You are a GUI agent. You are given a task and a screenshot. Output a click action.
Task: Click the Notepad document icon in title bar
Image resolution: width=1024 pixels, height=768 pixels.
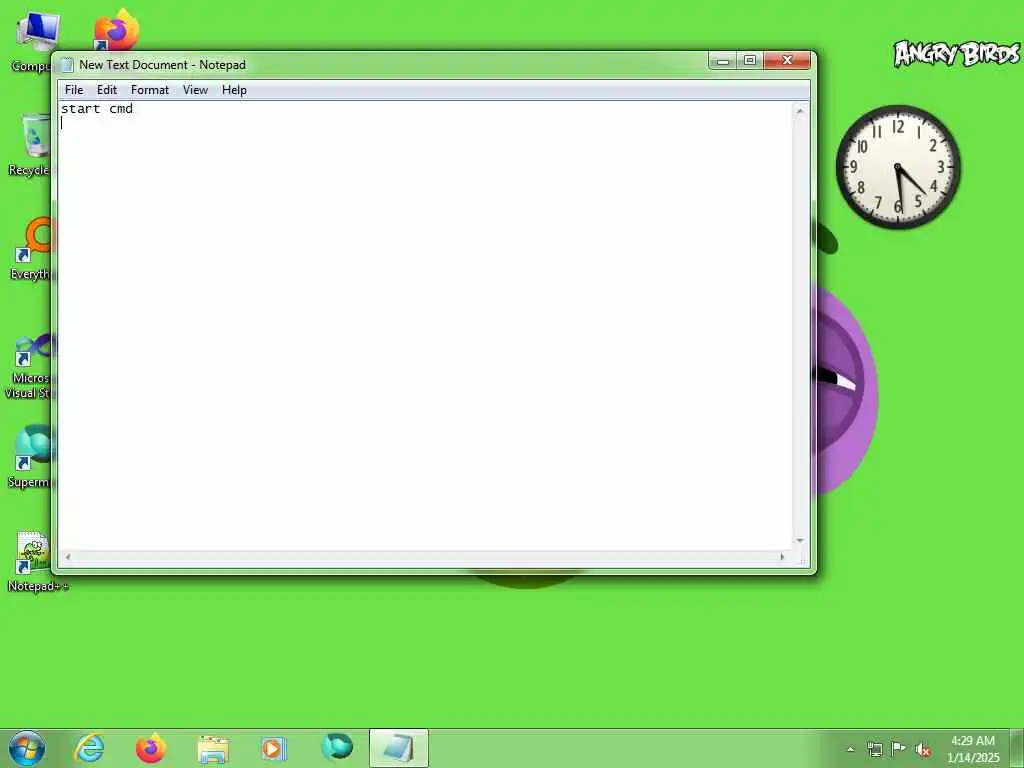click(x=67, y=65)
